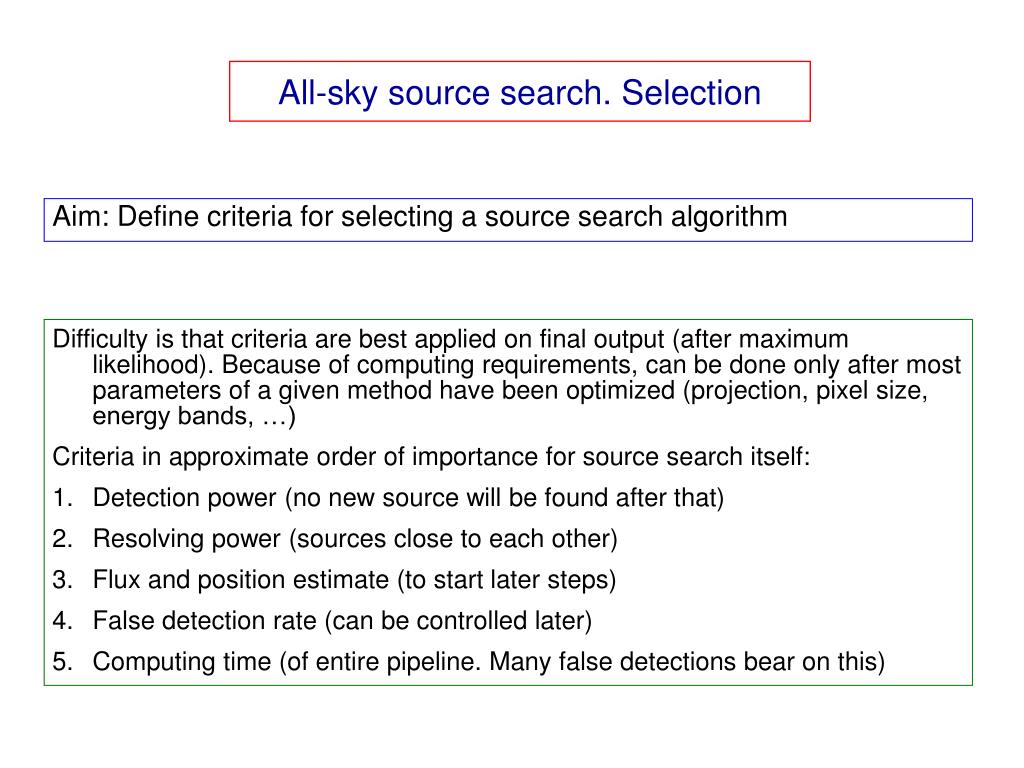
Task: Click the slide title 'All-sky source search. Selection'
Action: coord(520,92)
